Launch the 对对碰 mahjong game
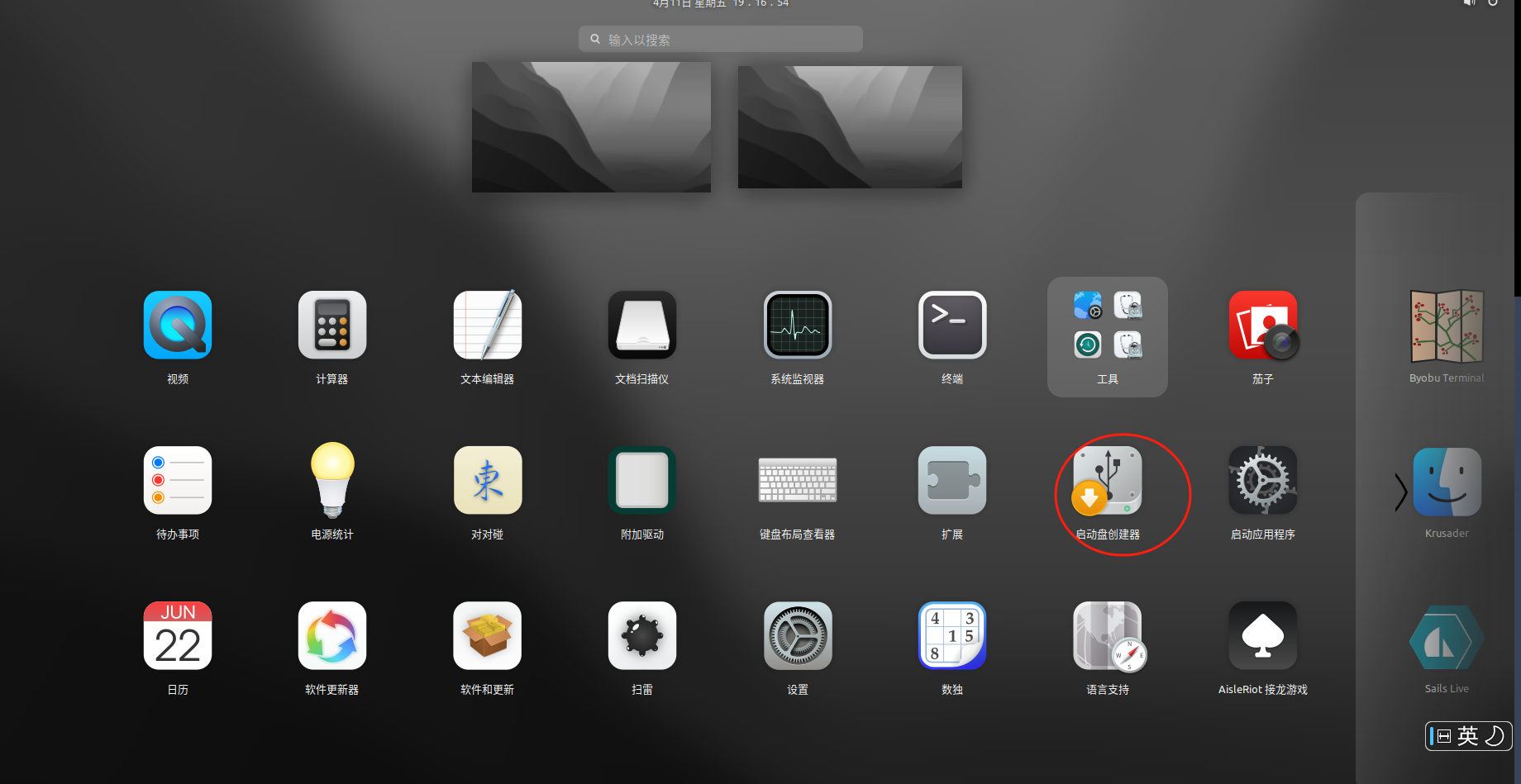Screen dimensions: 1521x784 [487, 481]
